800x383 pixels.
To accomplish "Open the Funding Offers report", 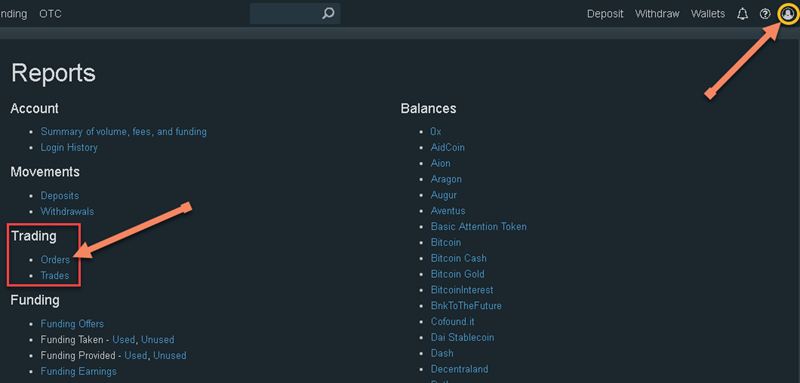I will pos(72,324).
